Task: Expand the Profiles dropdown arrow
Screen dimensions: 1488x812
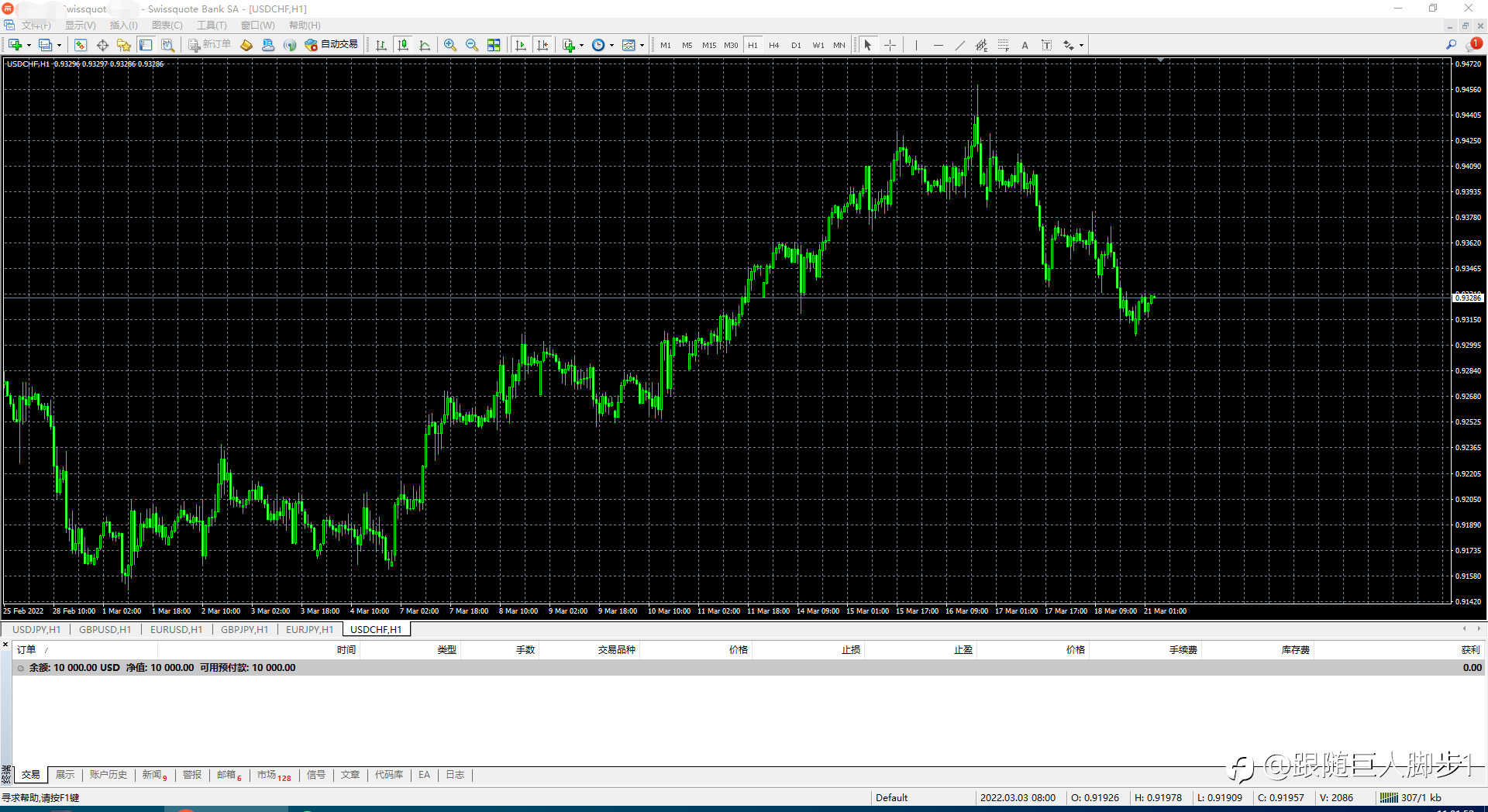Action: pyautogui.click(x=59, y=45)
